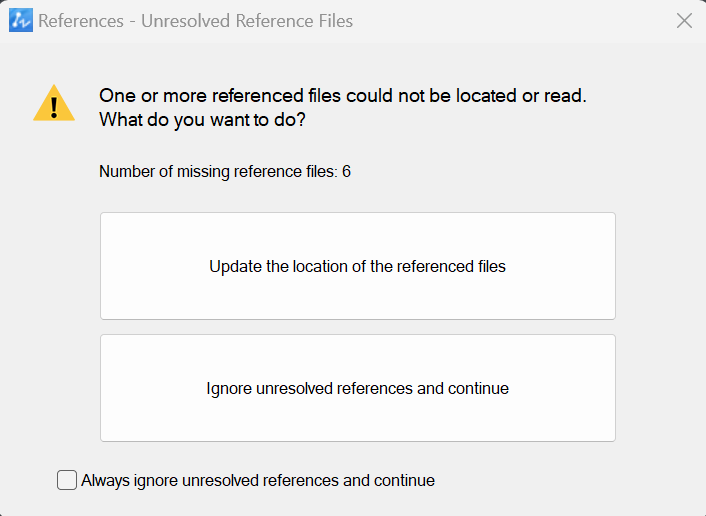Close the Unresolved Reference Files dialog

[684, 21]
